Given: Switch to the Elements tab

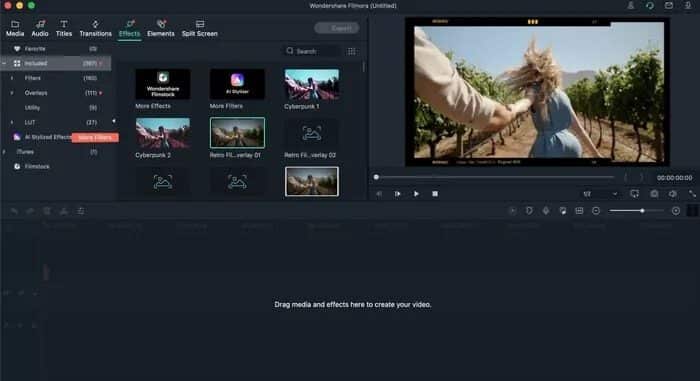Looking at the screenshot, I should [x=161, y=28].
